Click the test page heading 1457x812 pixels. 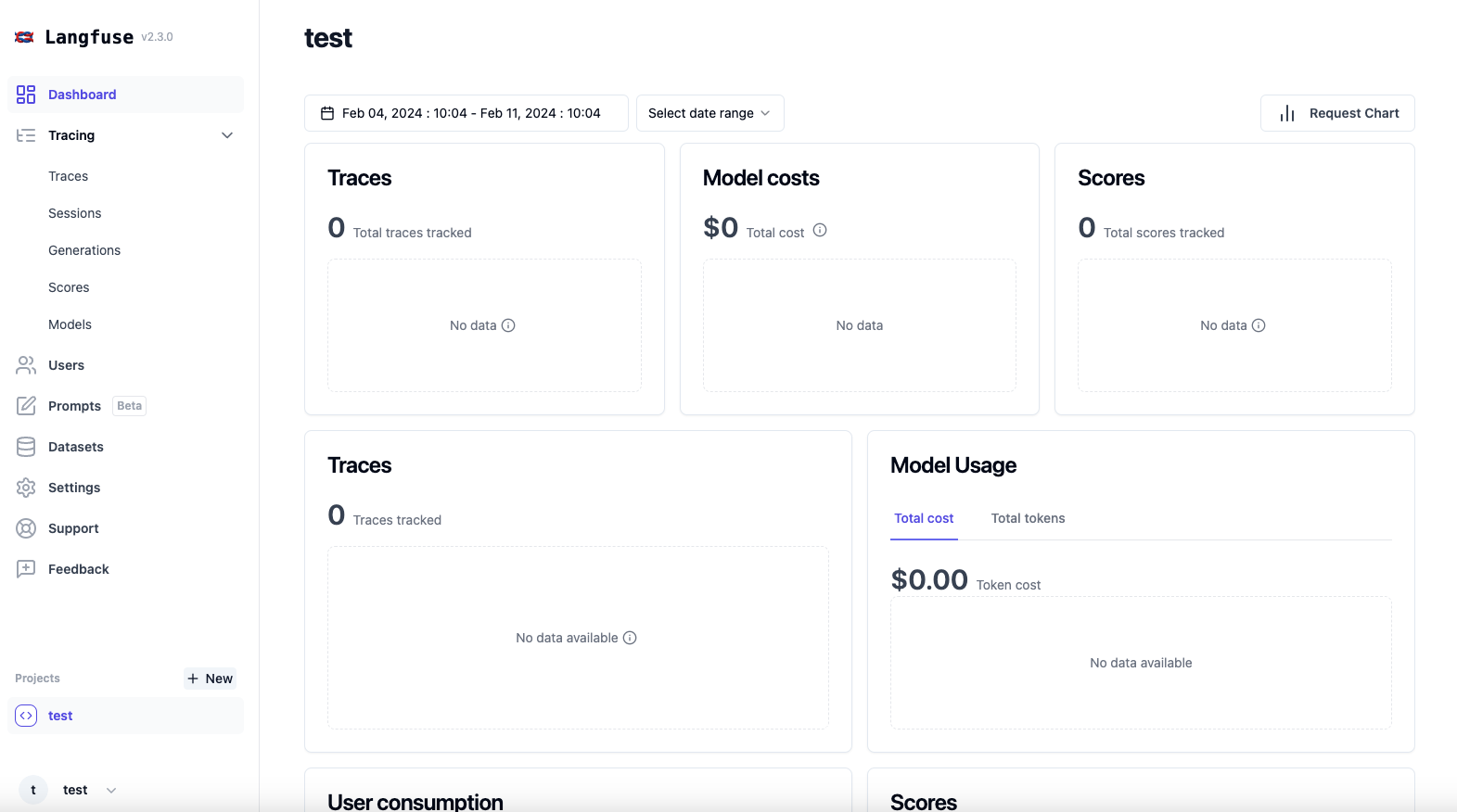(x=328, y=38)
